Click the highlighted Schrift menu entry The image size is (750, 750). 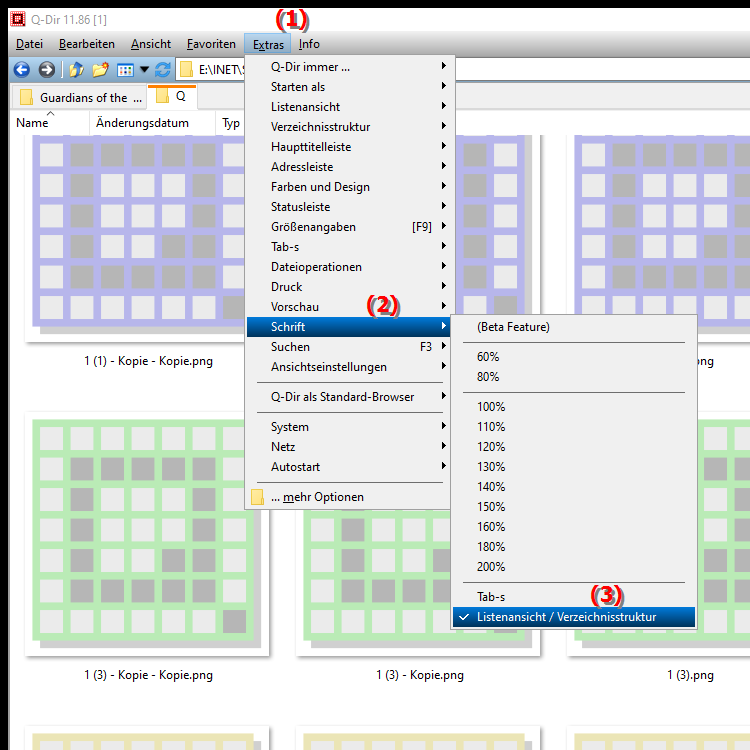(348, 327)
